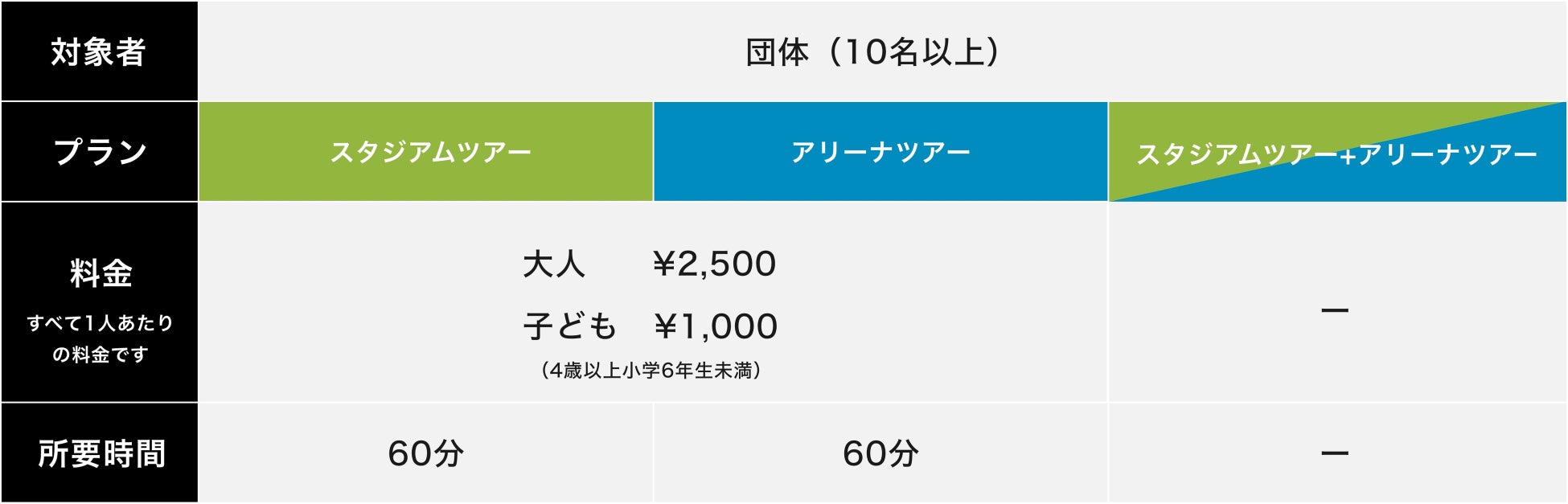Click the dash in the combined plan's 料金 row
The image size is (1568, 504).
pyautogui.click(x=1335, y=310)
